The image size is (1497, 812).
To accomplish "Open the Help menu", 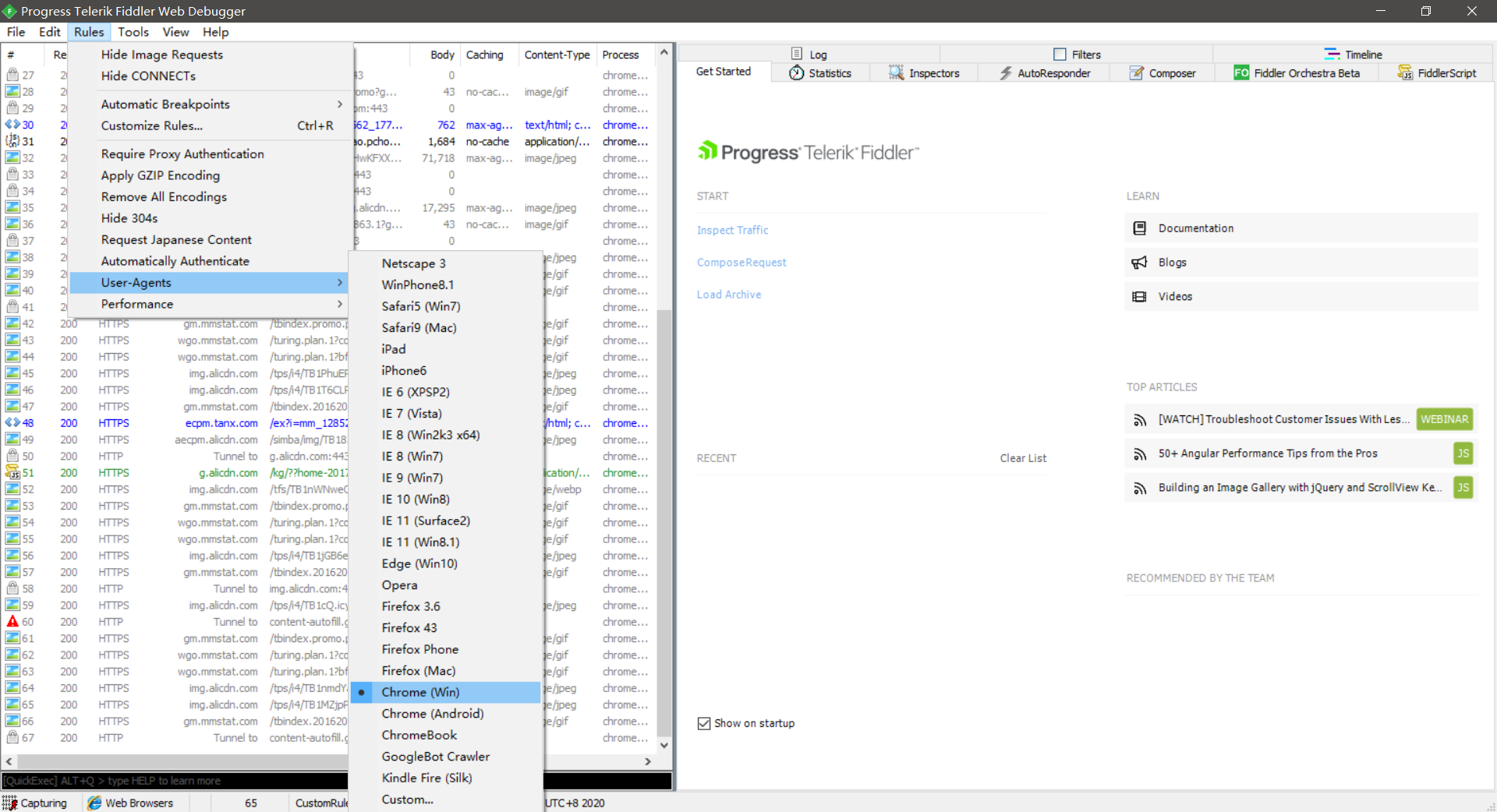I will tap(216, 32).
